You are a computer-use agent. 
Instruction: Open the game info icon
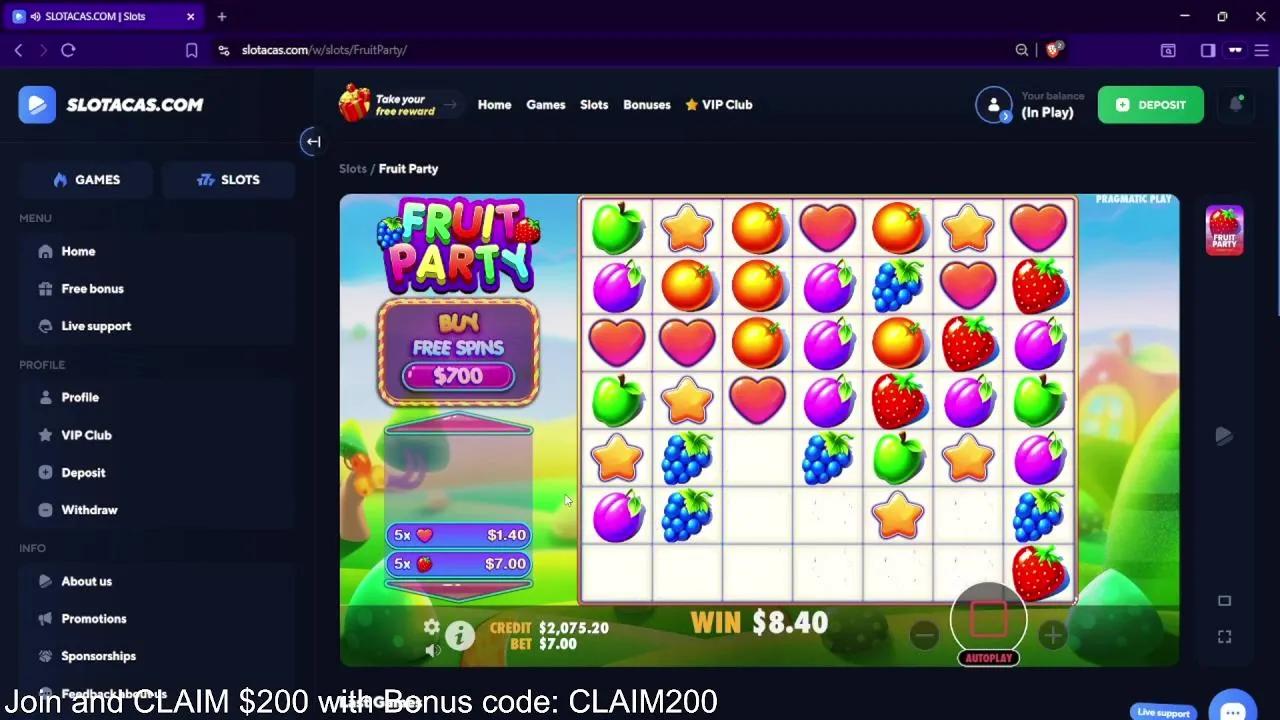460,635
